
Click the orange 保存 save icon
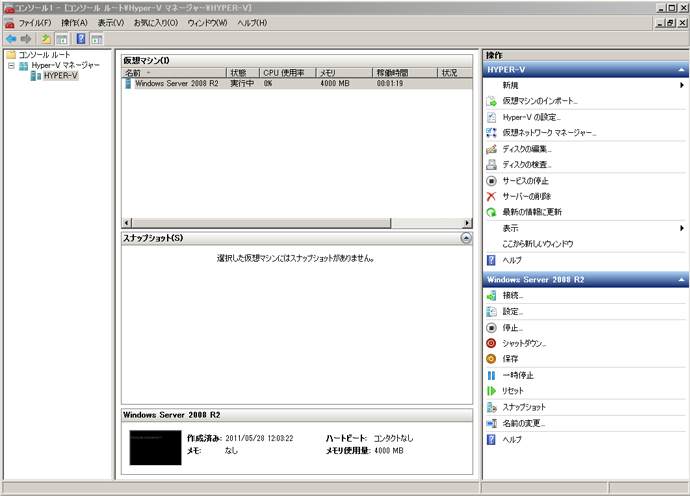[x=492, y=359]
